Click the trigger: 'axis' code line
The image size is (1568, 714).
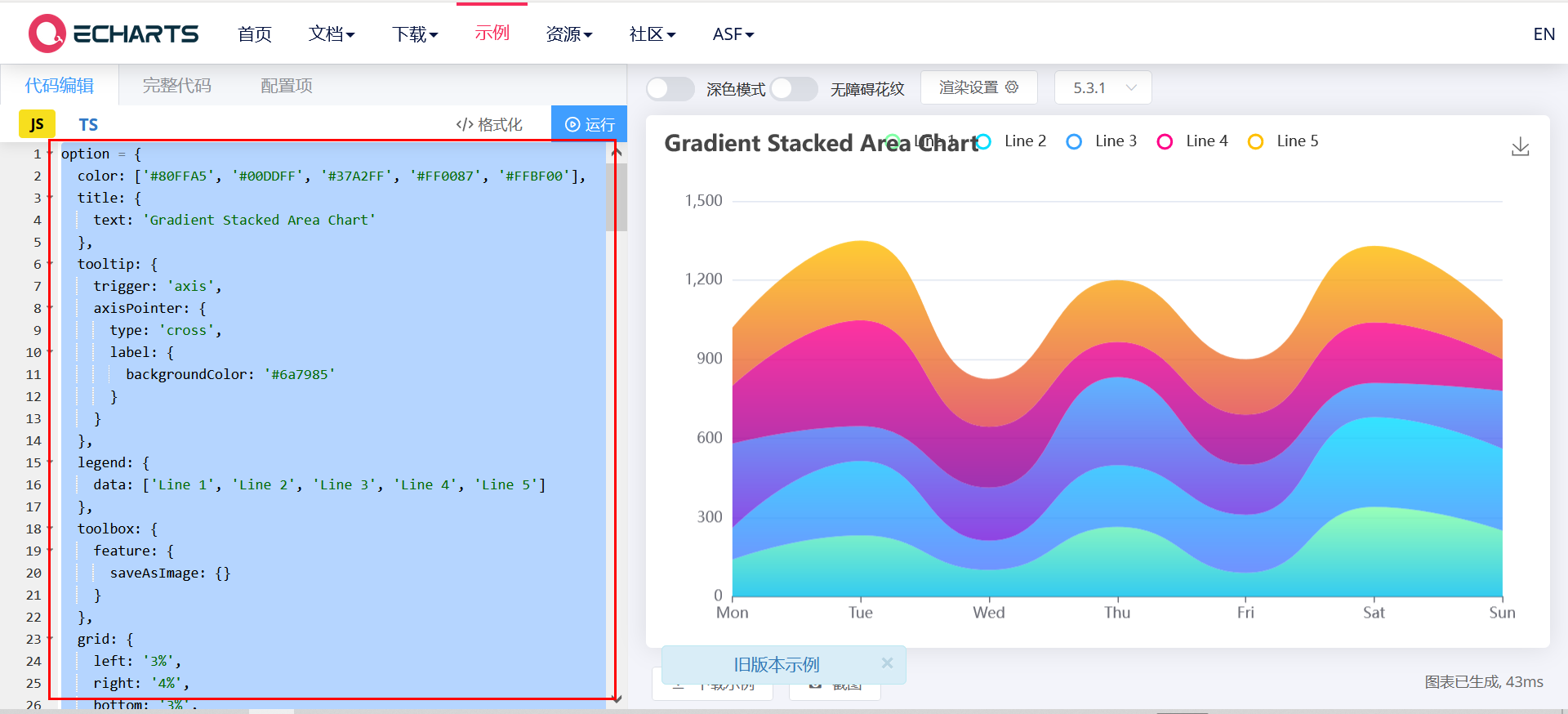pyautogui.click(x=158, y=286)
